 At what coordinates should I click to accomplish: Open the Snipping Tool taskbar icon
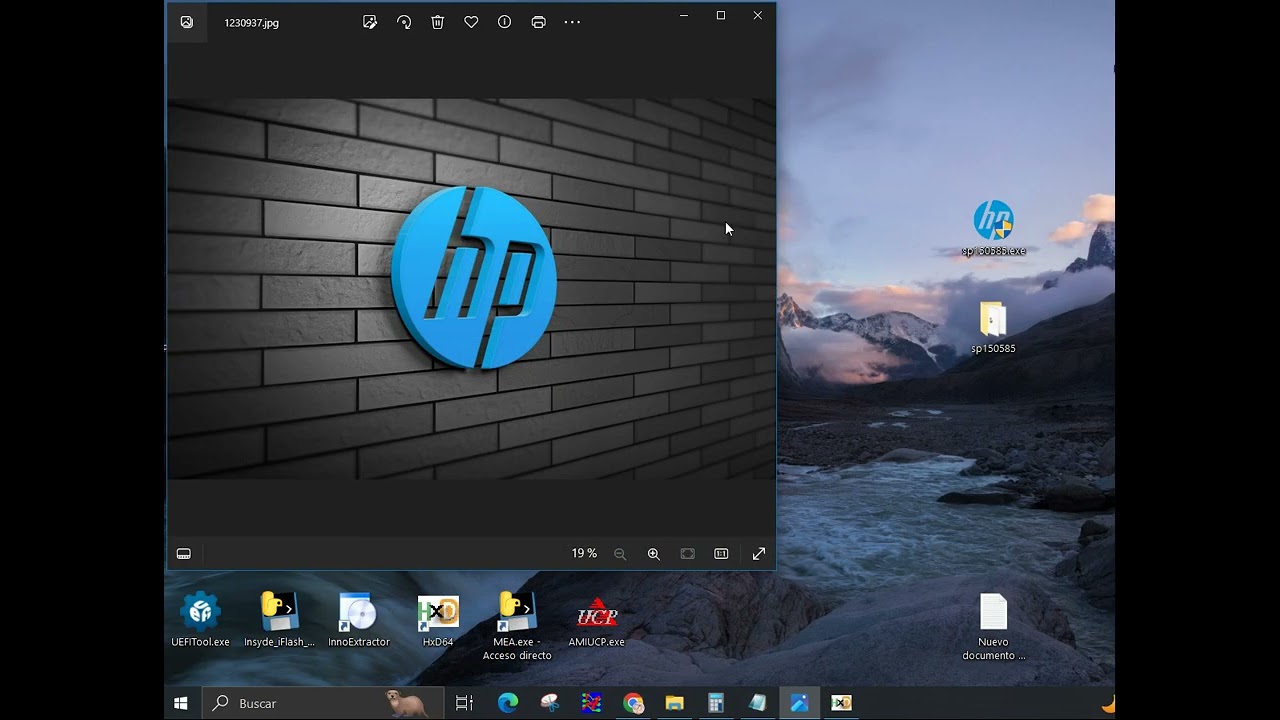point(550,703)
